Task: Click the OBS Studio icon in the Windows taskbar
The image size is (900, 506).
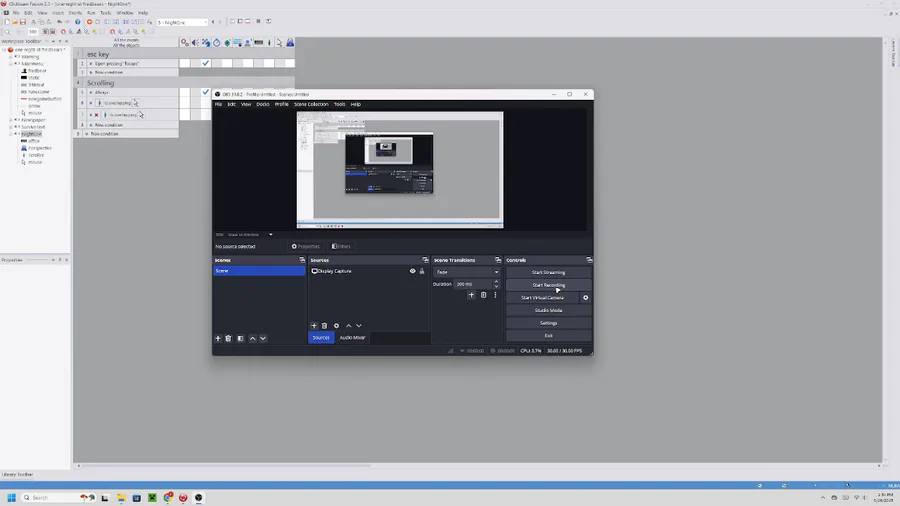Action: [x=199, y=497]
